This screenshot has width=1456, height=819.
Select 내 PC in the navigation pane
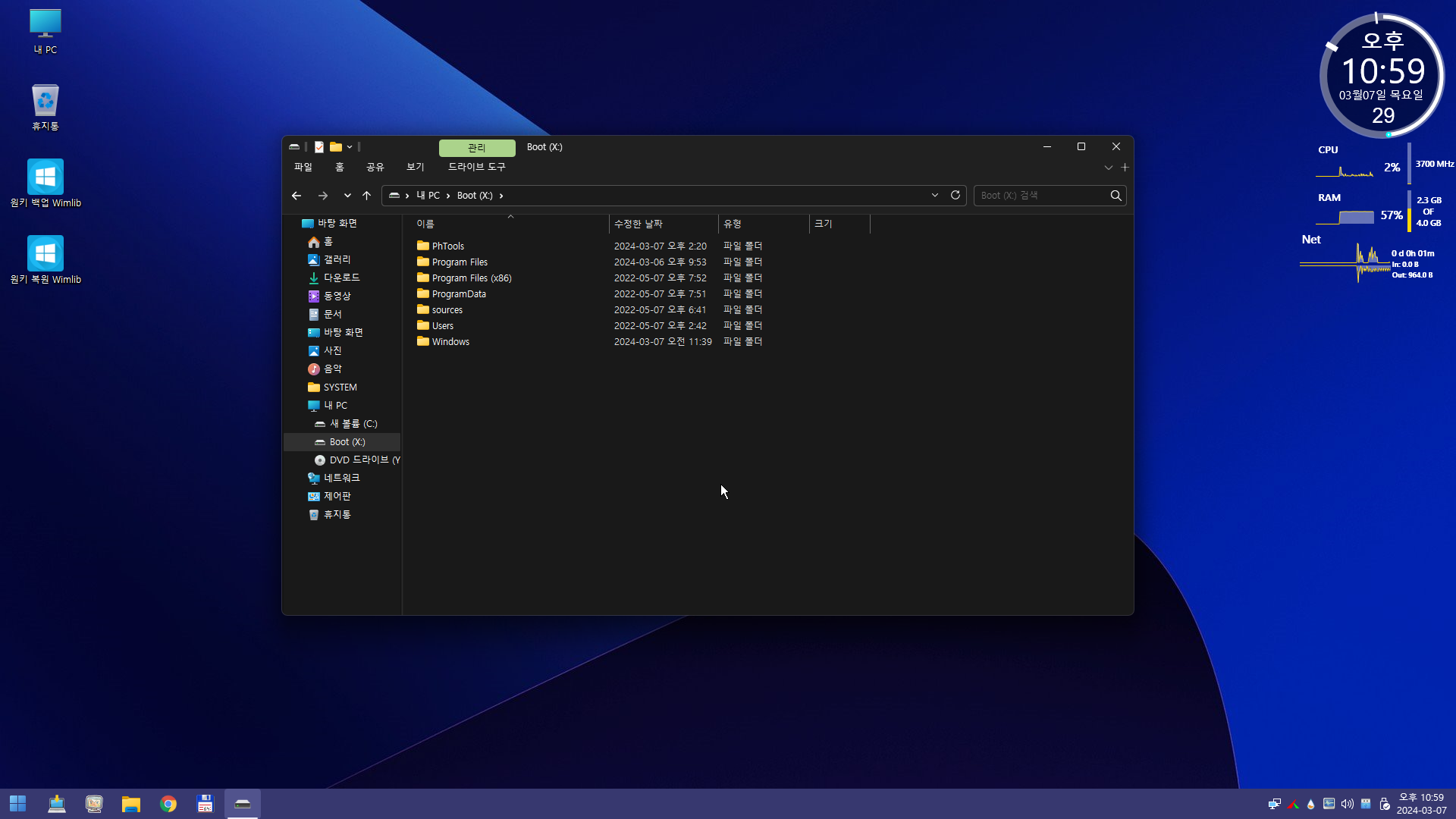coord(328,406)
